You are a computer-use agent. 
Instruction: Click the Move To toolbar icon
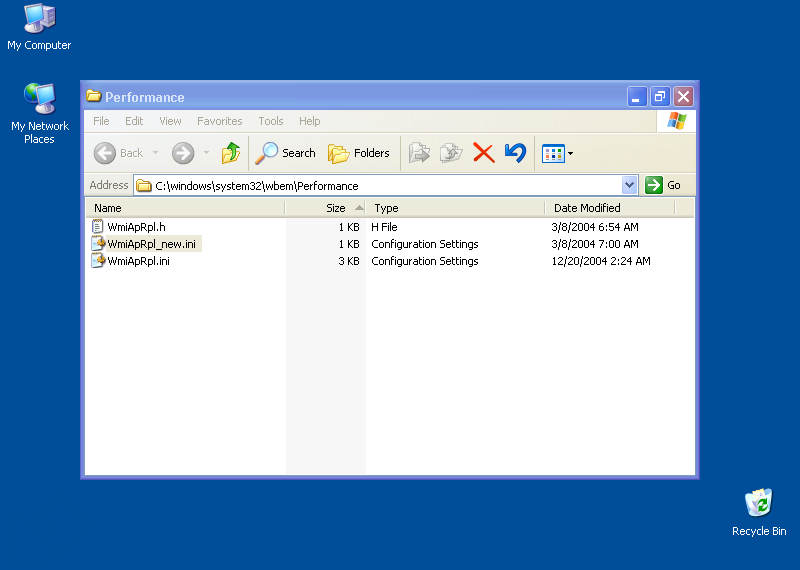419,153
